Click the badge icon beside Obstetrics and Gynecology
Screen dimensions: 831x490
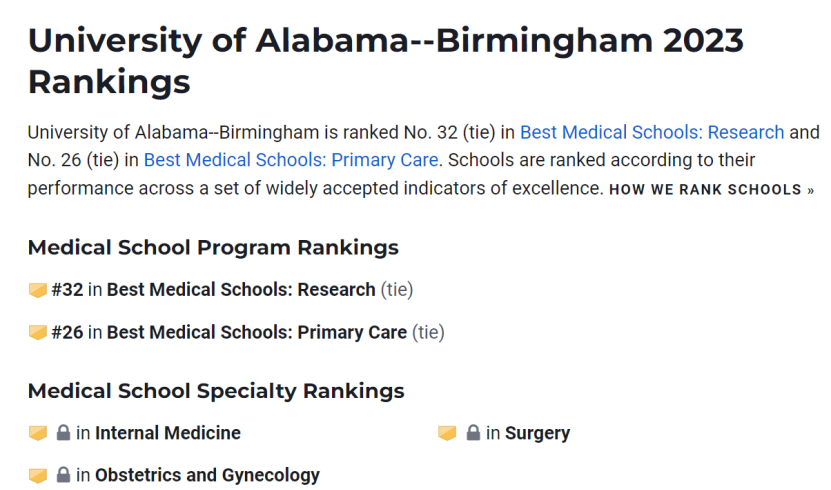click(38, 476)
